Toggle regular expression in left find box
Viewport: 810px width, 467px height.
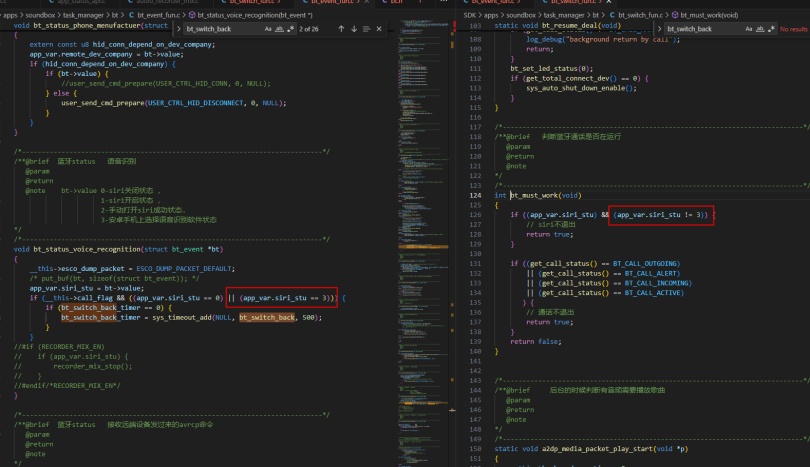point(290,29)
